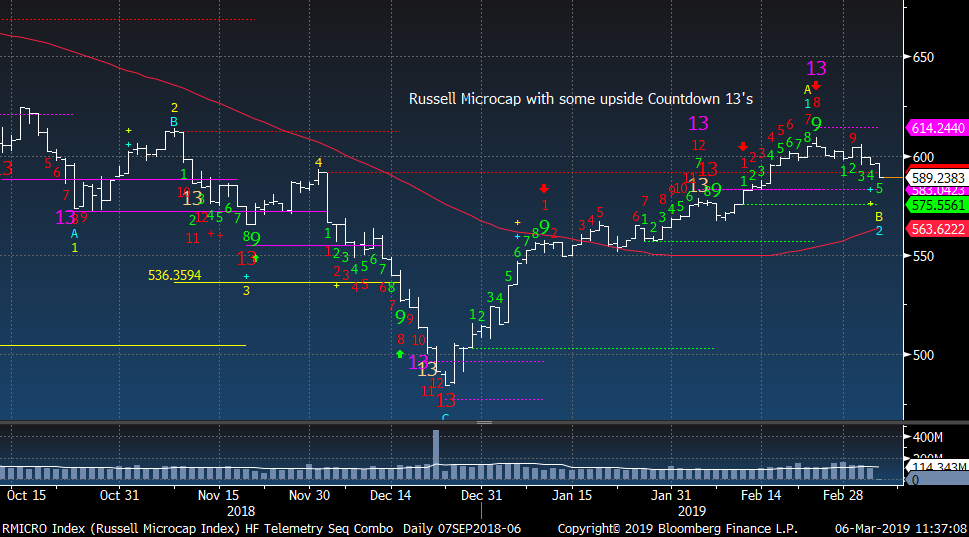Click the yellow A marker under topmost 13
The height and width of the screenshot is (537, 969).
click(x=807, y=90)
